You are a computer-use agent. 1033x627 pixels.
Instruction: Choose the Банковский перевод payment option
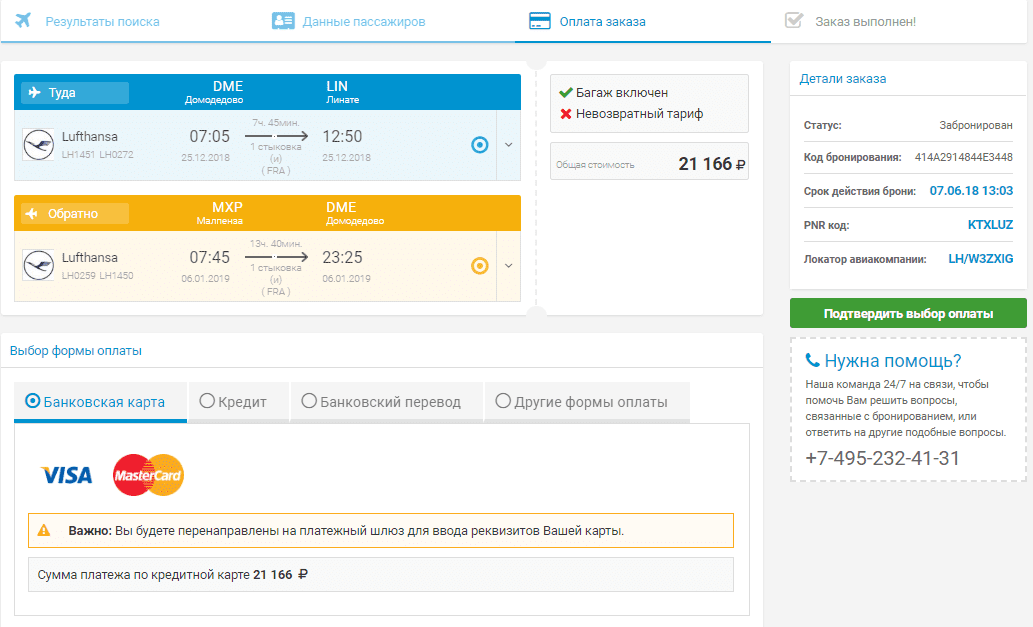coord(385,401)
